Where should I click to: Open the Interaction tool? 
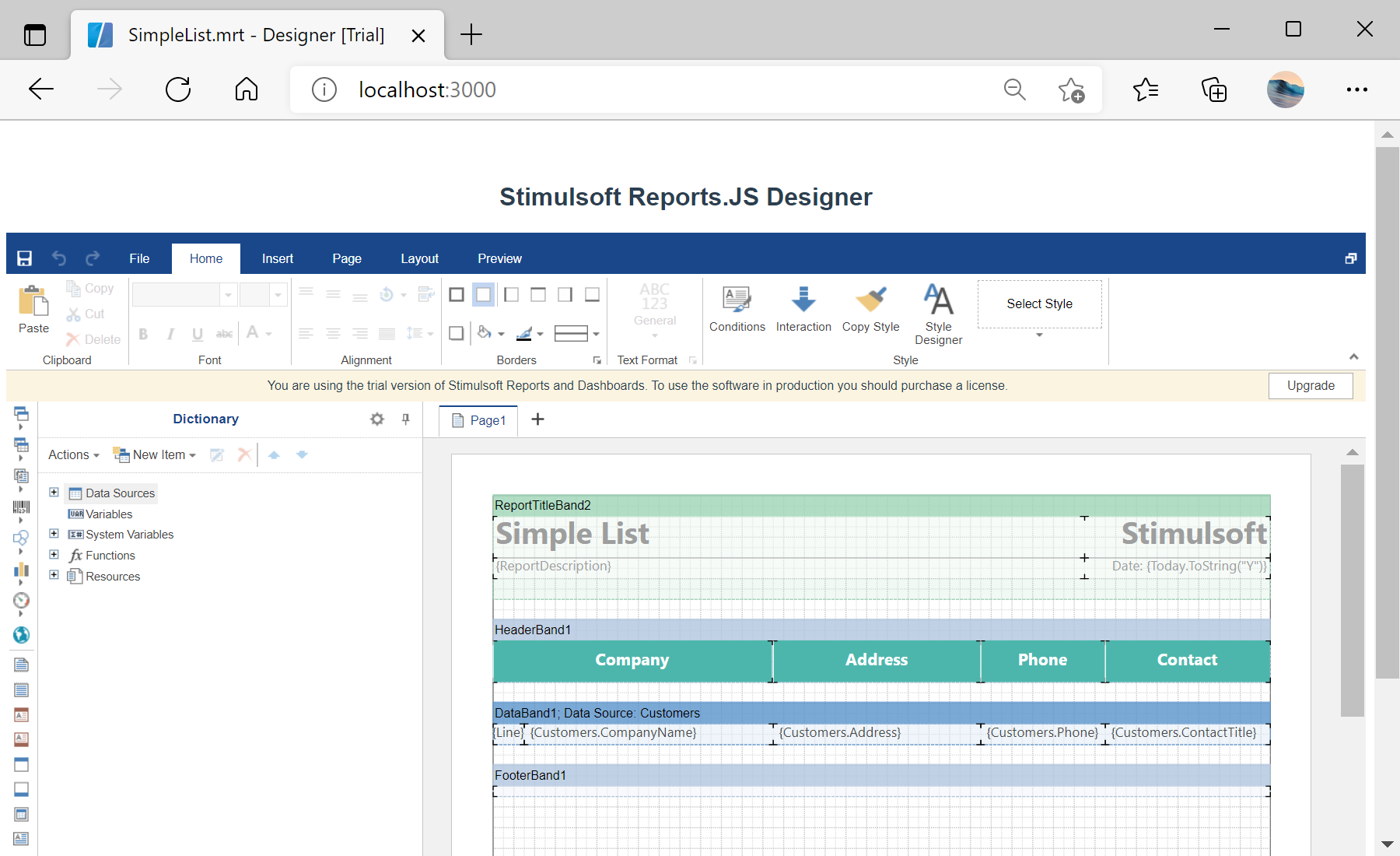coord(803,310)
